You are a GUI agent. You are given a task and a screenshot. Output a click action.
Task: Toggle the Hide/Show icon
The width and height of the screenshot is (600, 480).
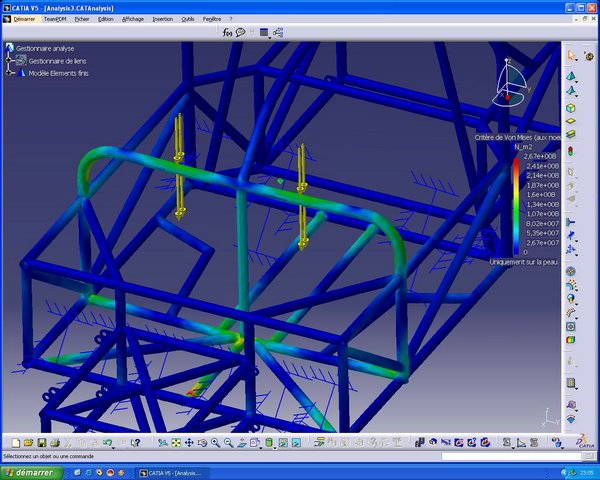point(283,443)
